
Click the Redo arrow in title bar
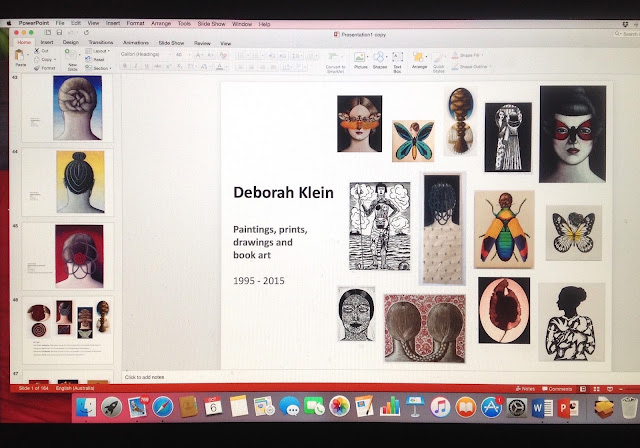tap(86, 32)
